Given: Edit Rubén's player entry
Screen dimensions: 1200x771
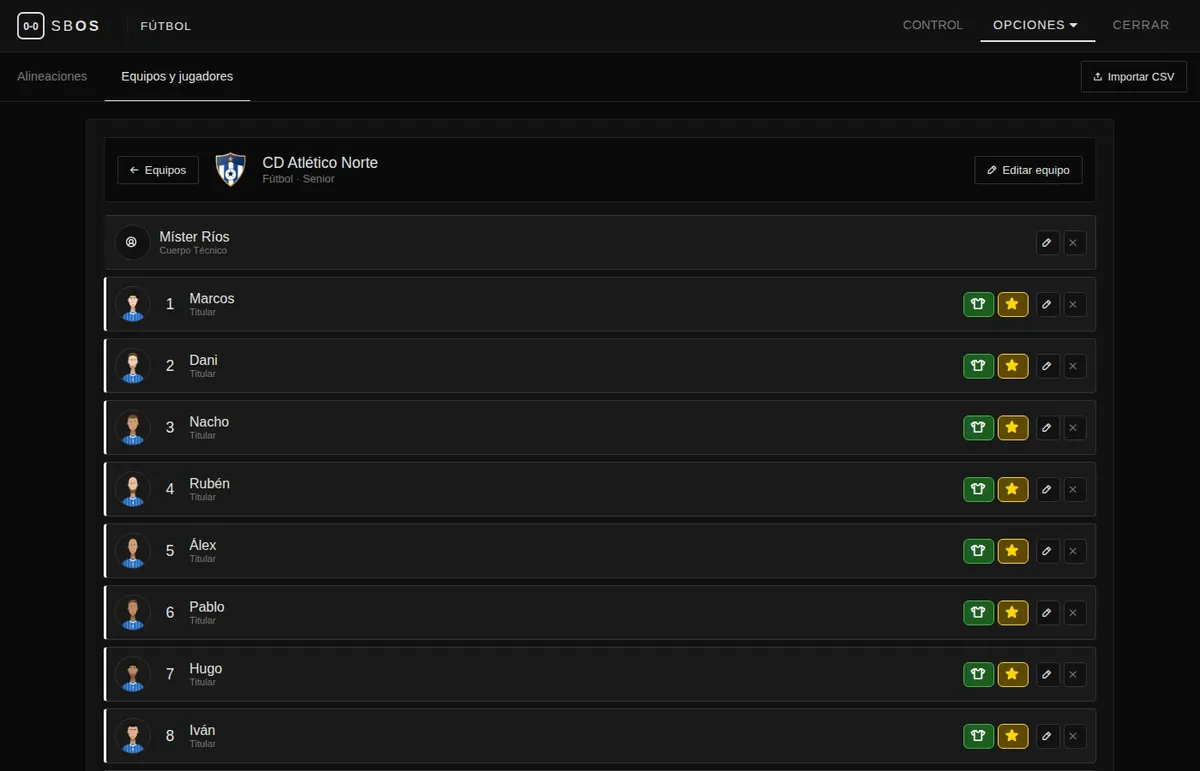Looking at the screenshot, I should (x=1047, y=490).
